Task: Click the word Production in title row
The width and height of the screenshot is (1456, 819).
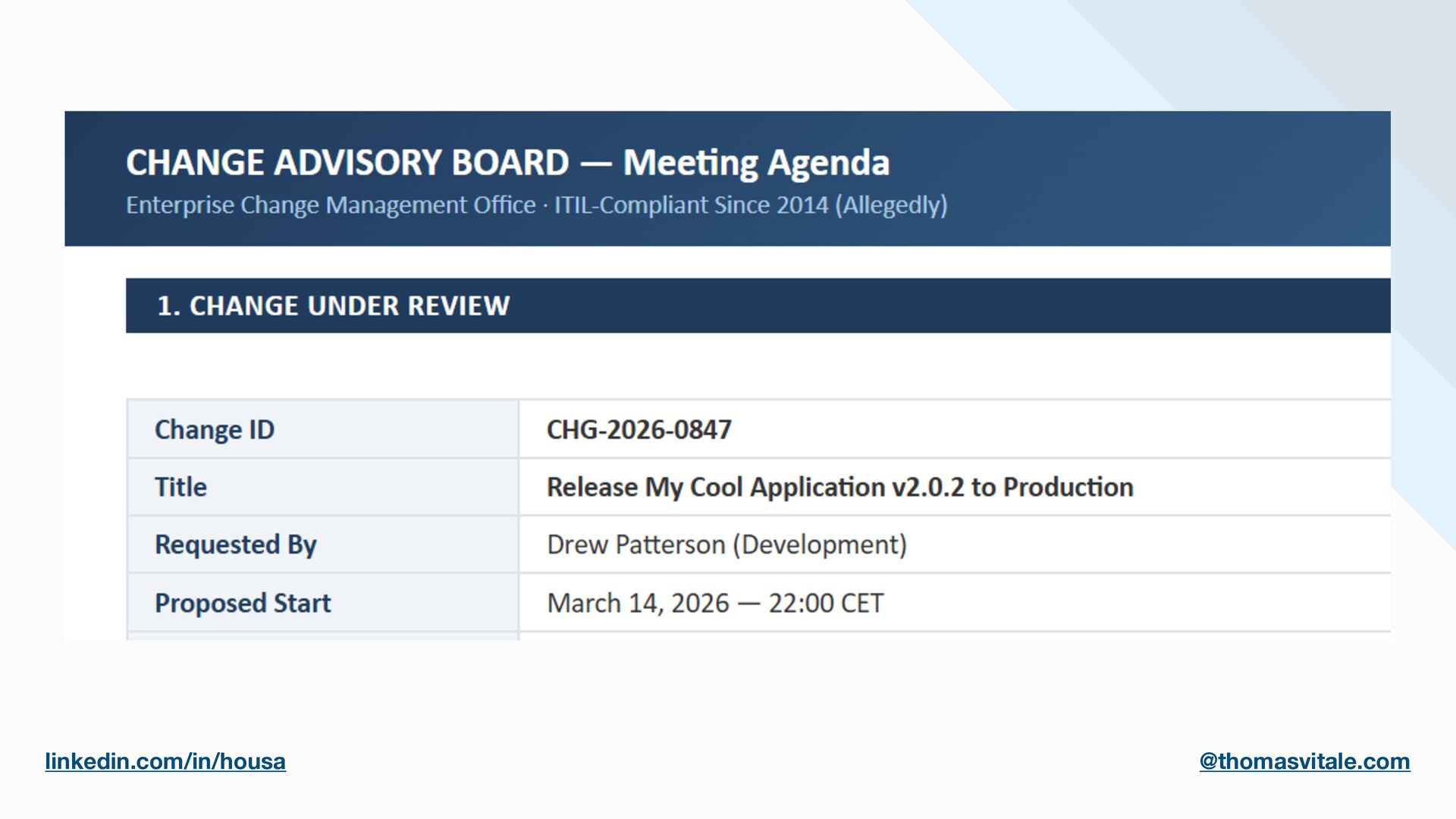Action: click(x=1068, y=487)
